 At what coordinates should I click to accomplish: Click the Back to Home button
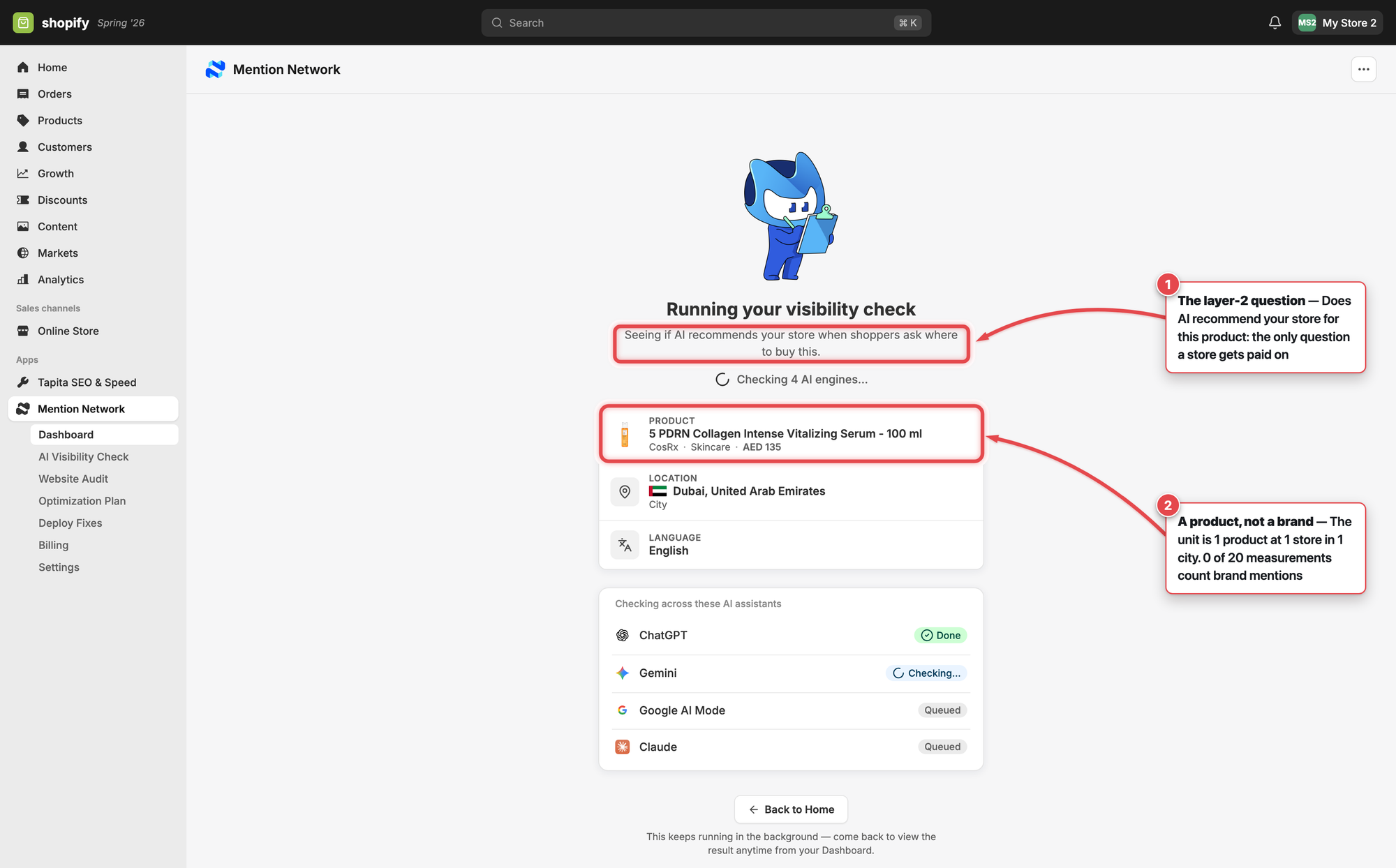click(791, 809)
